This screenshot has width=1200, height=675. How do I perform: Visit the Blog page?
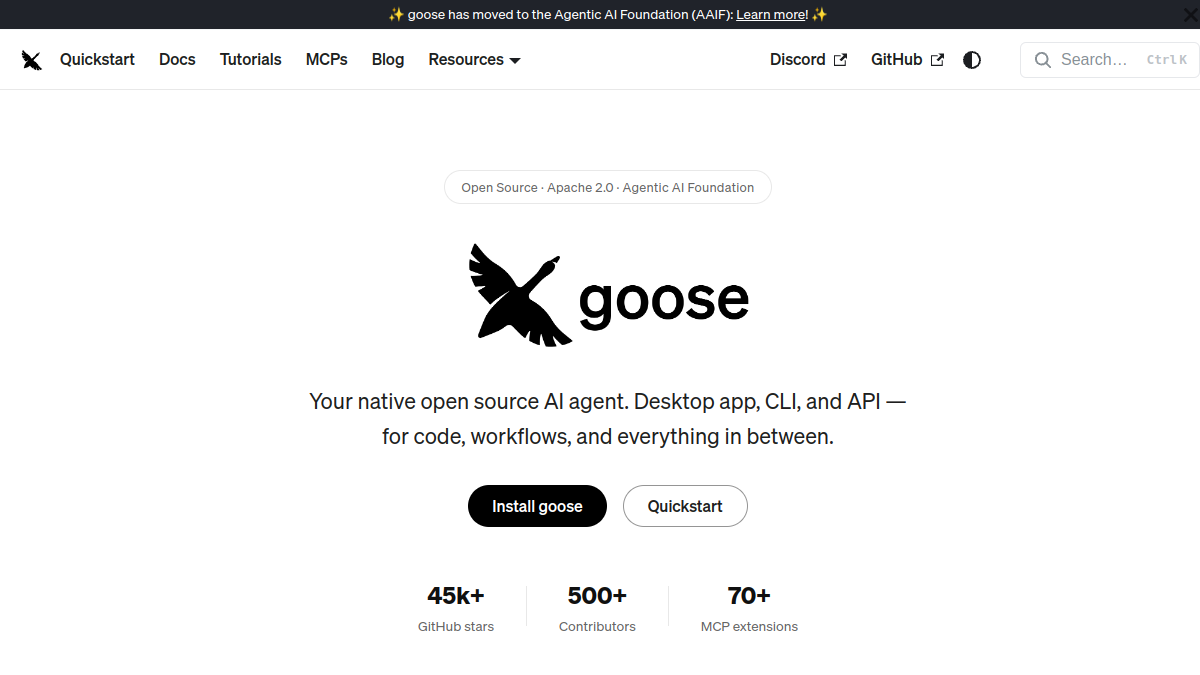pyautogui.click(x=388, y=60)
